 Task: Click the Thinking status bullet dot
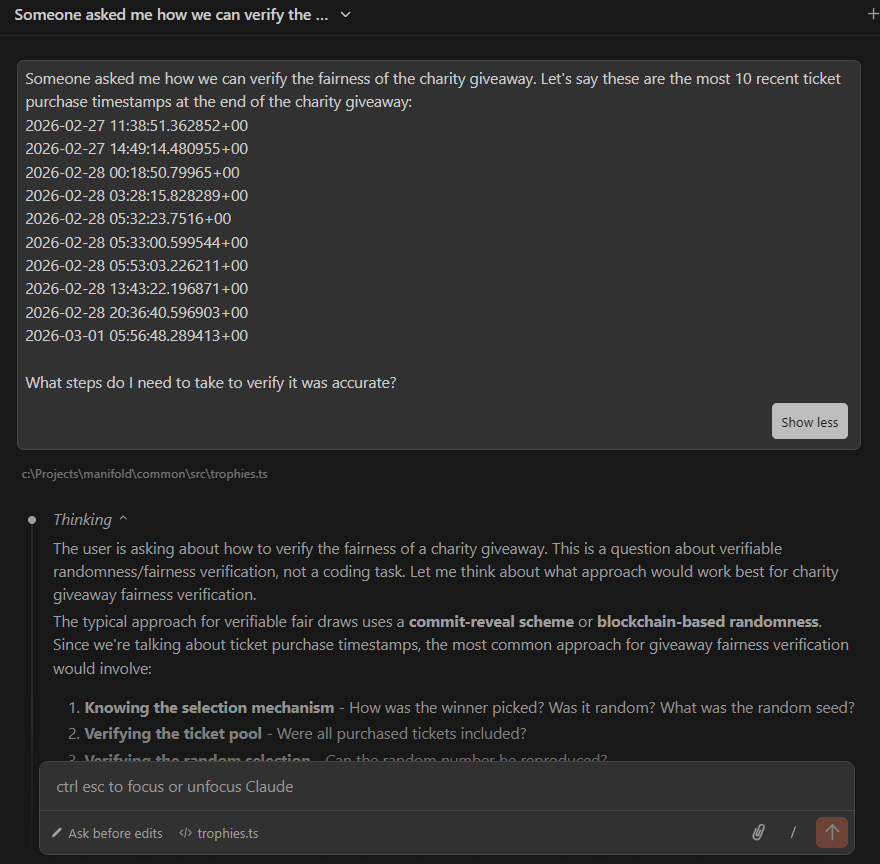coord(32,520)
